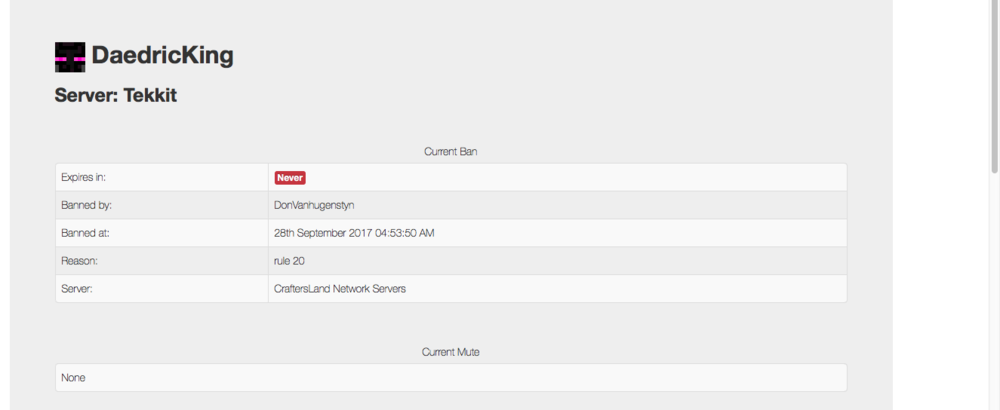Select the rule 20 reason text

click(290, 261)
